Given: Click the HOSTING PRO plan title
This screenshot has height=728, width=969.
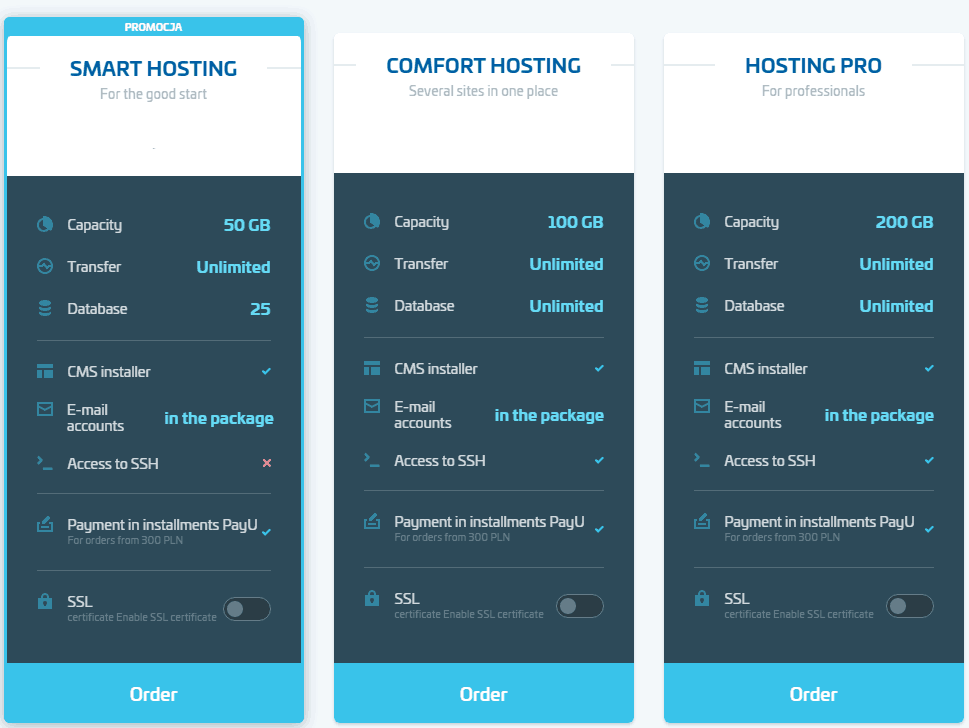Looking at the screenshot, I should pos(813,66).
